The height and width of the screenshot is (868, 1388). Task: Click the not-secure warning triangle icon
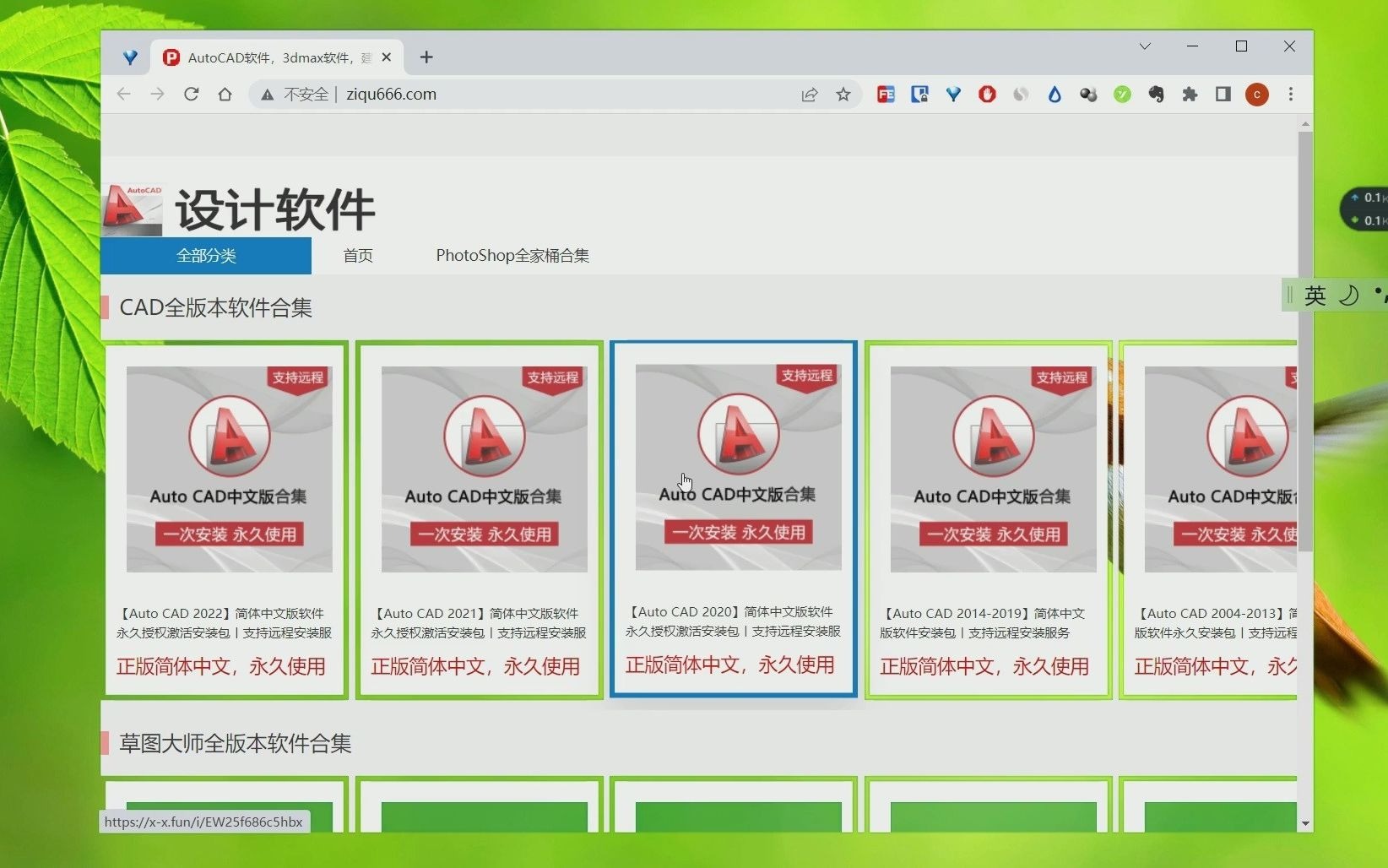point(267,95)
